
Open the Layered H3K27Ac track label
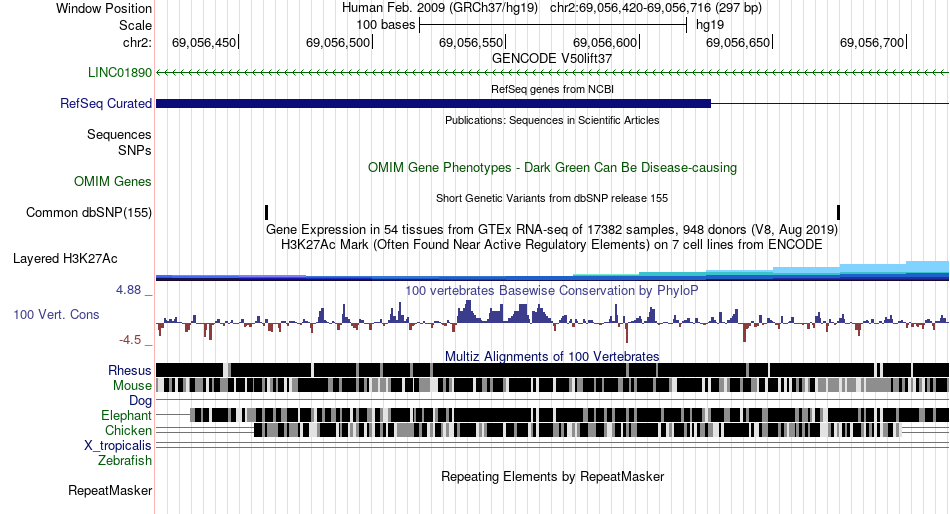tap(65, 259)
